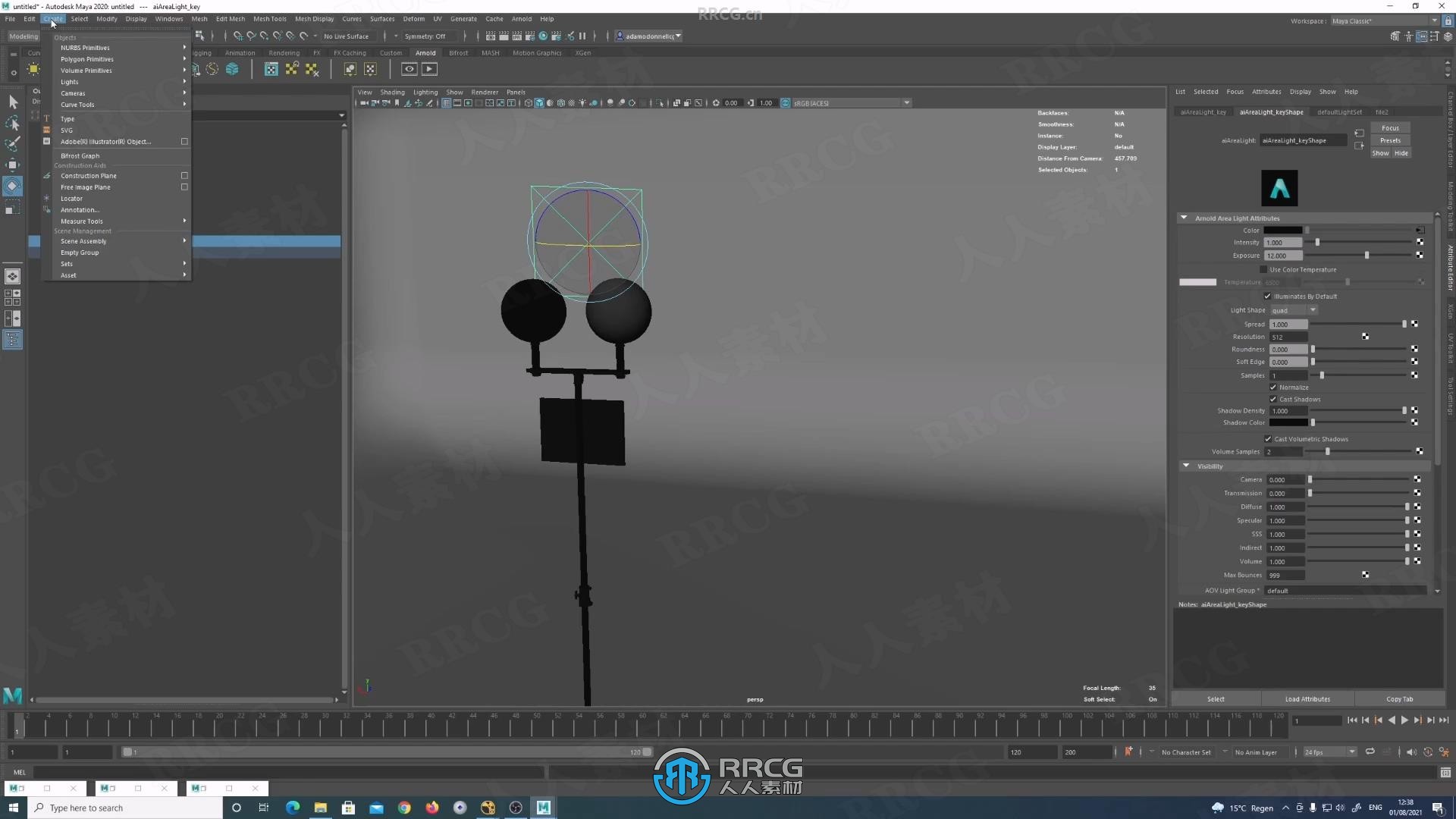Viewport: 1456px width, 819px height.
Task: Click the Arnold render play icon
Action: [429, 69]
